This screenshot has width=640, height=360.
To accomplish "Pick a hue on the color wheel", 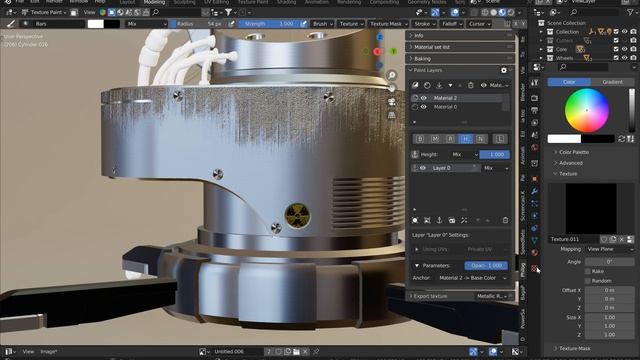I will [x=587, y=110].
